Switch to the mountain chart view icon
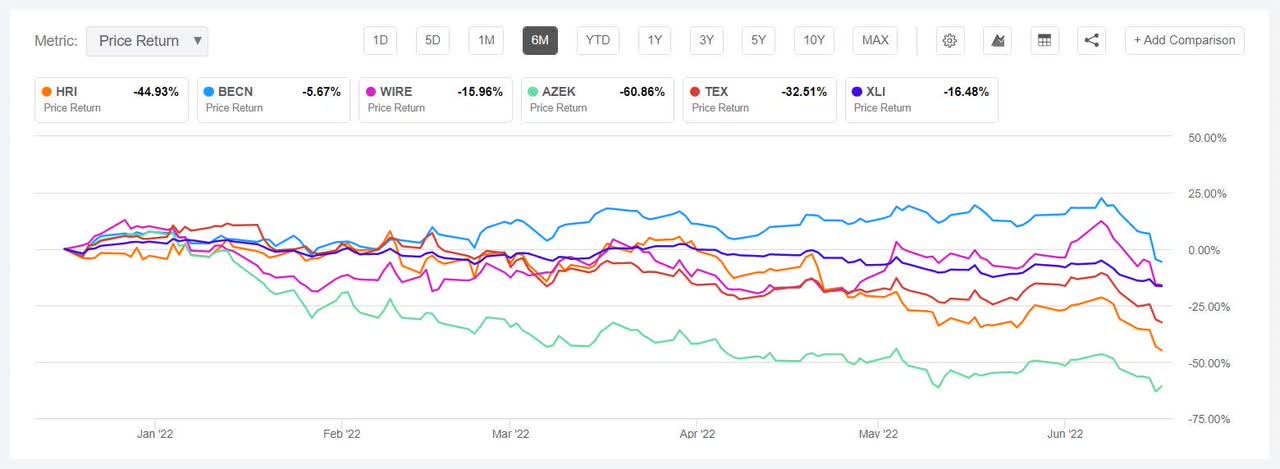The width and height of the screenshot is (1280, 469). [x=997, y=41]
